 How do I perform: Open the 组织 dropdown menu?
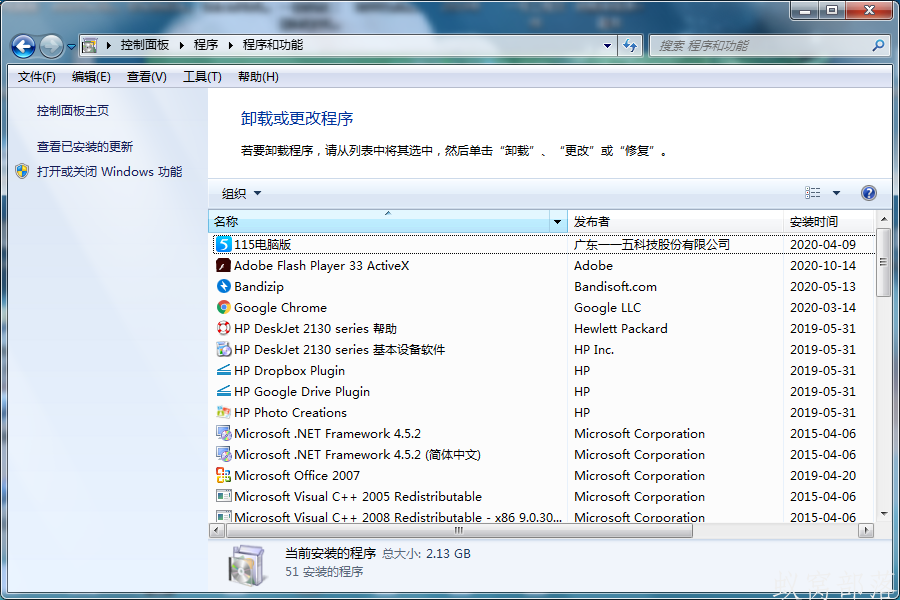(x=241, y=193)
